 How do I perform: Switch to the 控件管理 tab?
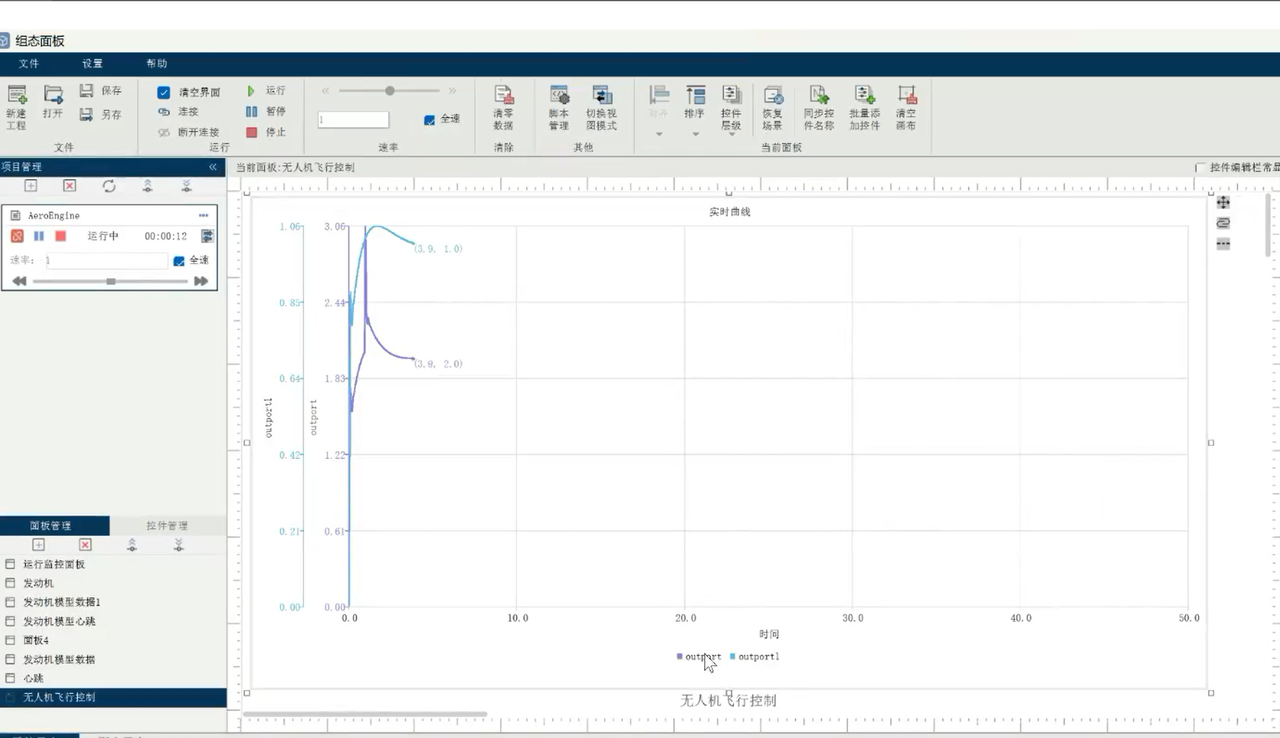pyautogui.click(x=167, y=526)
